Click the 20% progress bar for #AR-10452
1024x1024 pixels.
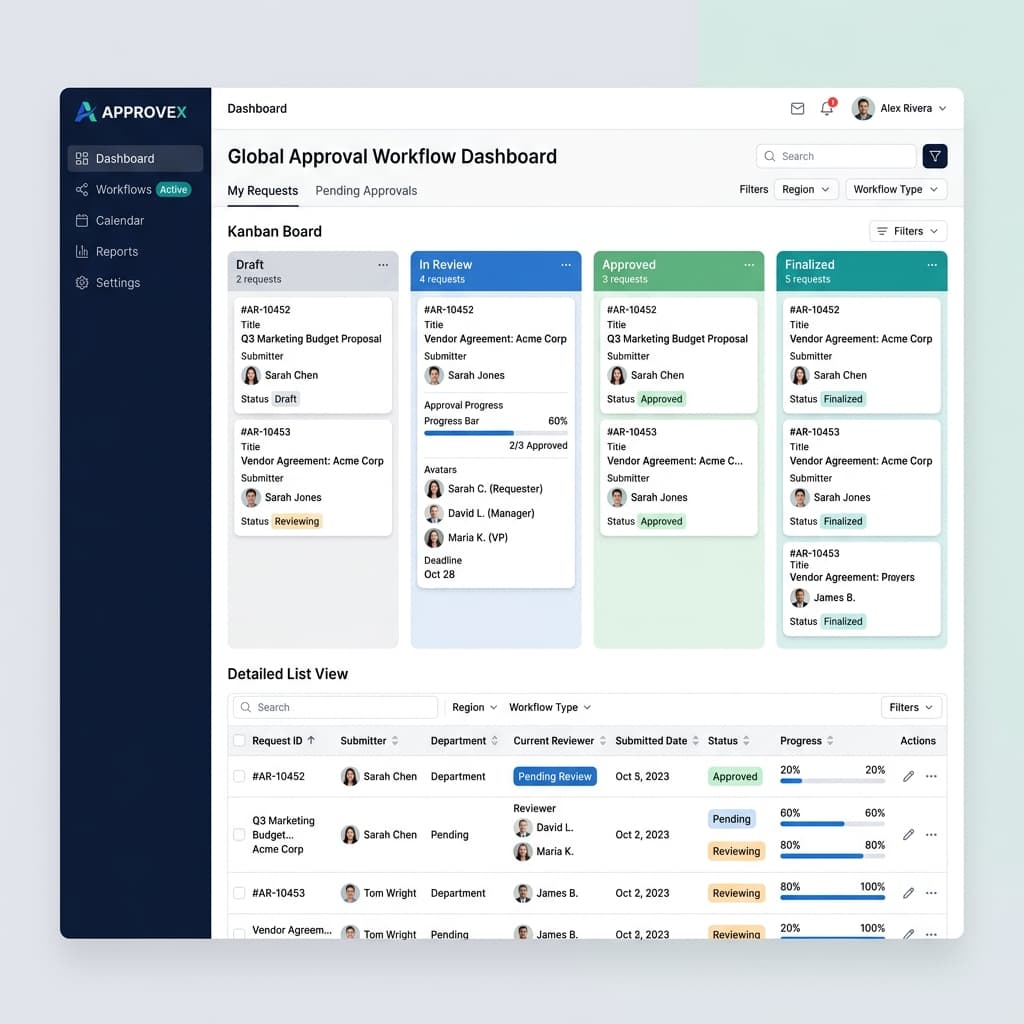tap(833, 781)
